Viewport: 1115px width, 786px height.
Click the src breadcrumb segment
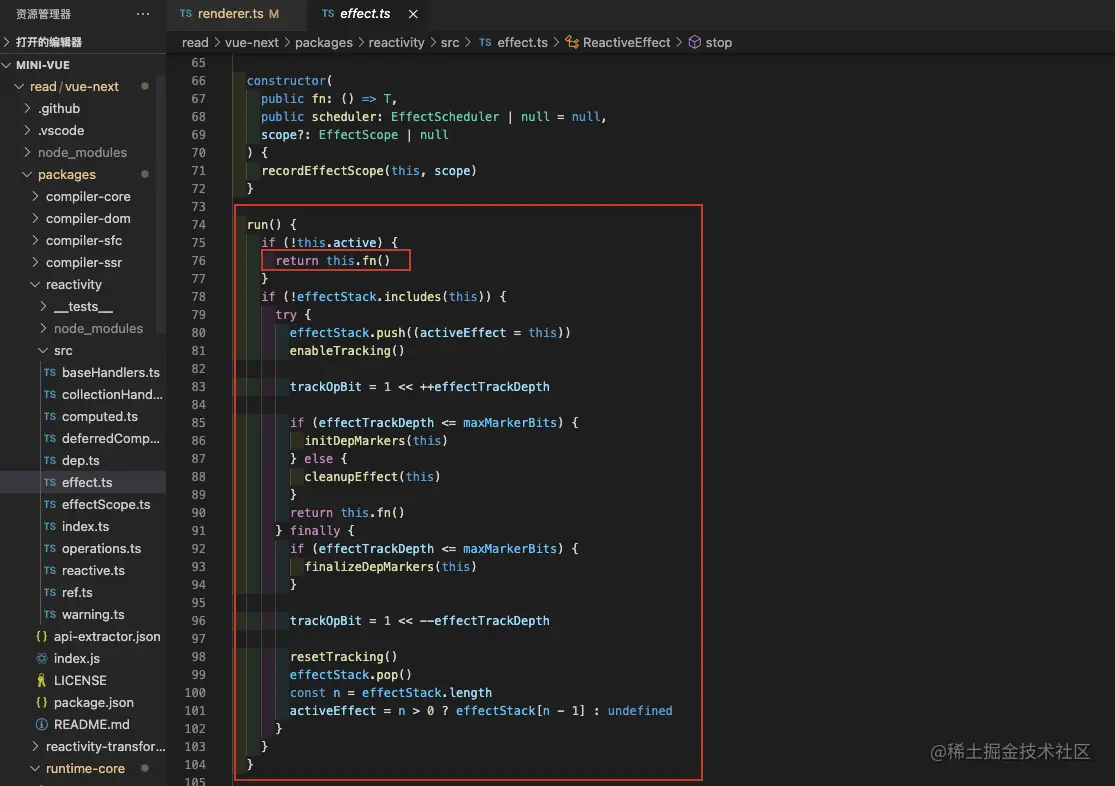click(449, 43)
